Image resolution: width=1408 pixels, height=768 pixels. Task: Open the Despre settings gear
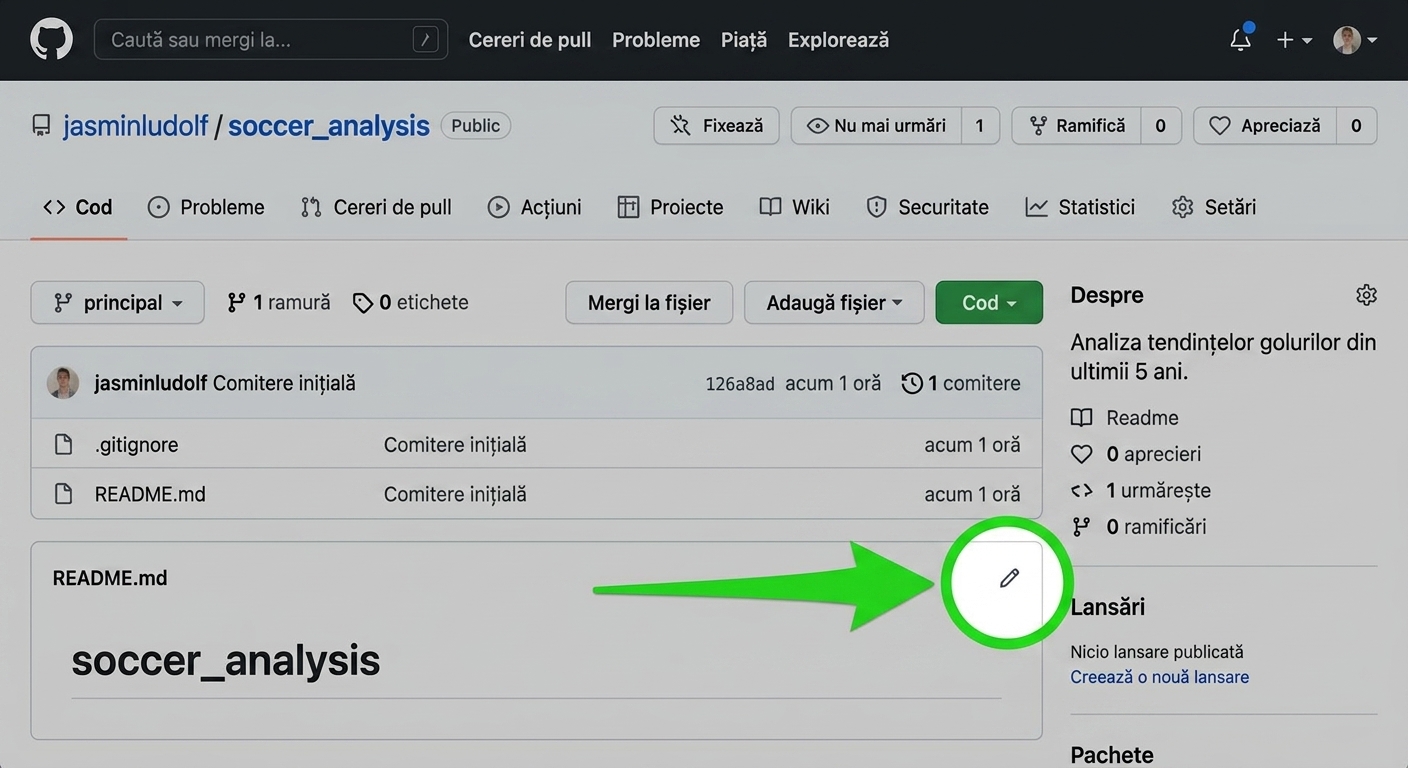[x=1366, y=295]
